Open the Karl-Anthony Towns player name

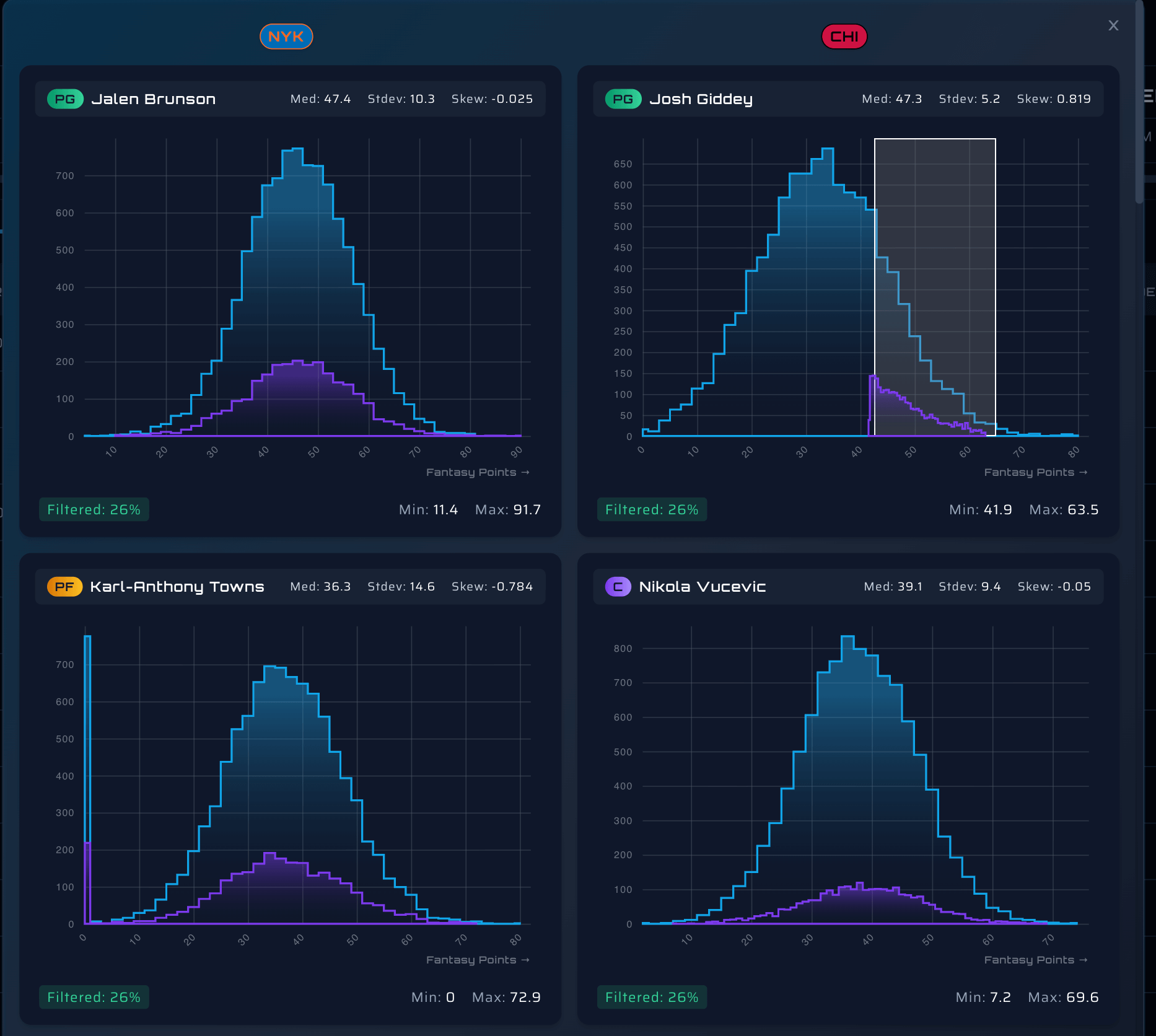(x=177, y=587)
